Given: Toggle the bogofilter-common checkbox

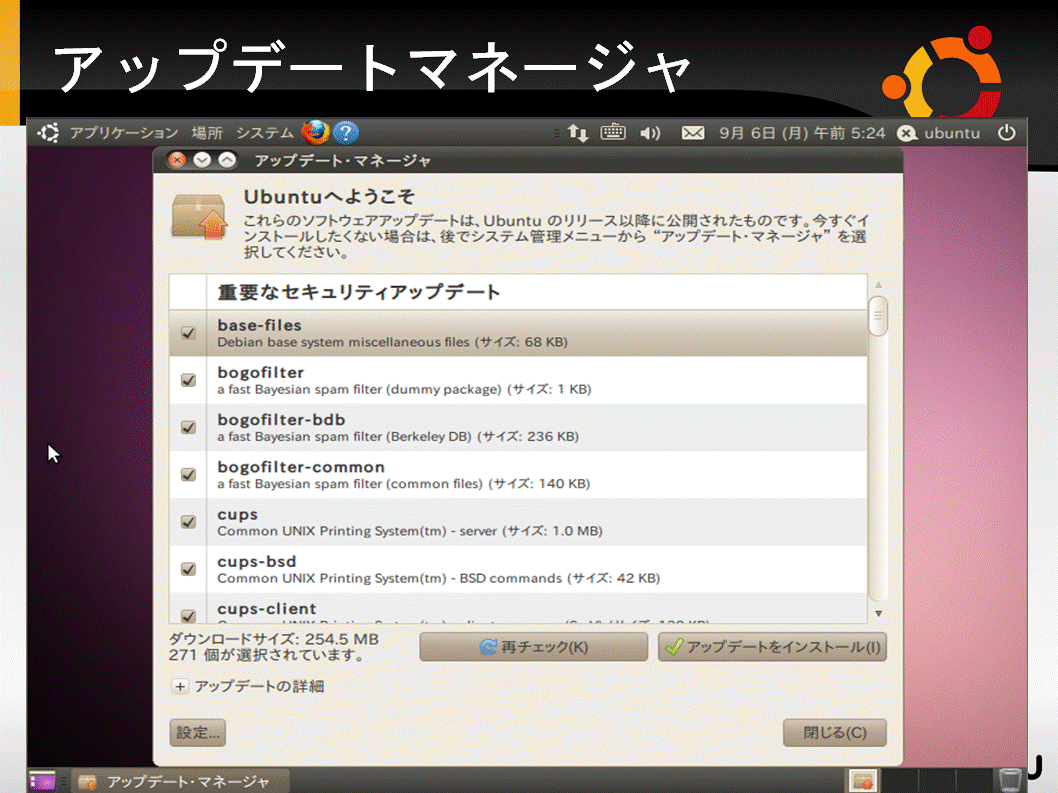Looking at the screenshot, I should pos(188,474).
